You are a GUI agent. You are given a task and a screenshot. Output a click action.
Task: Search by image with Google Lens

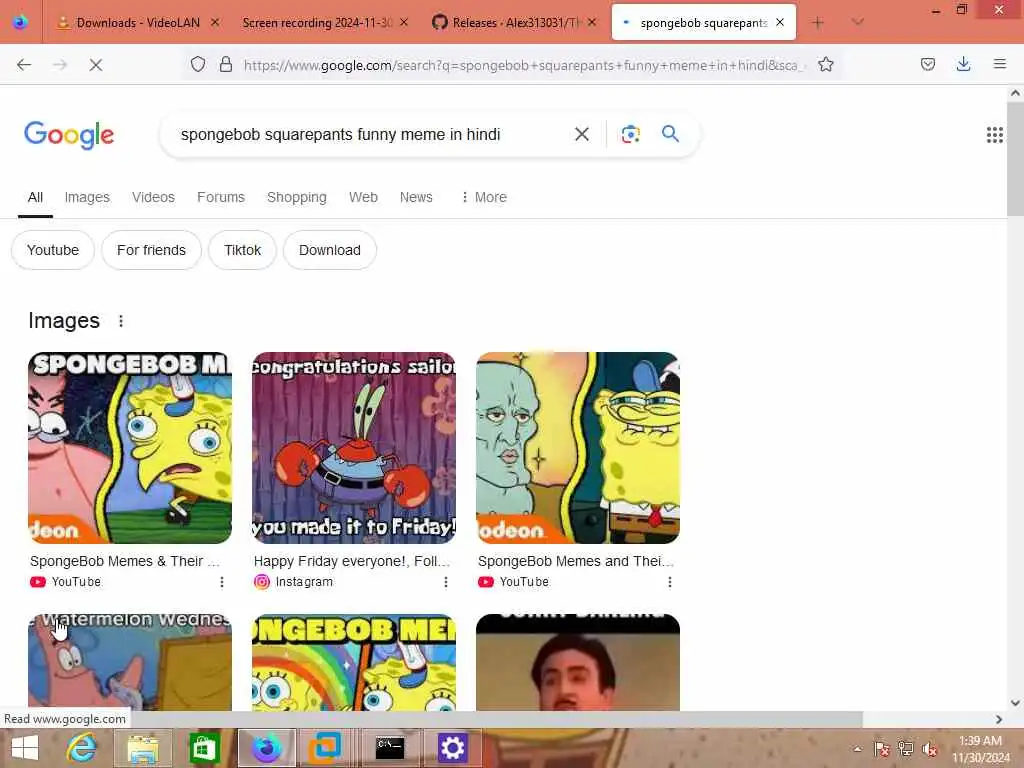tap(630, 134)
